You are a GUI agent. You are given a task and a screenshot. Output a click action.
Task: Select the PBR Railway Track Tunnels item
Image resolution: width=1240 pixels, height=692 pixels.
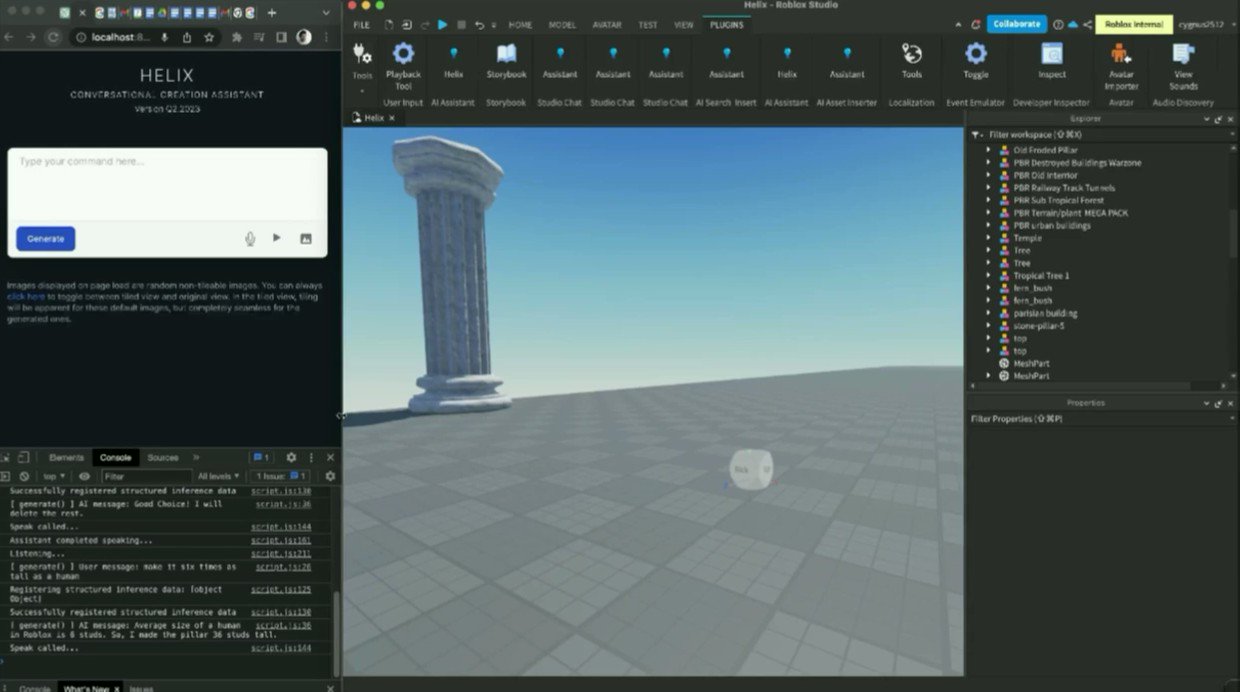[x=1064, y=188]
